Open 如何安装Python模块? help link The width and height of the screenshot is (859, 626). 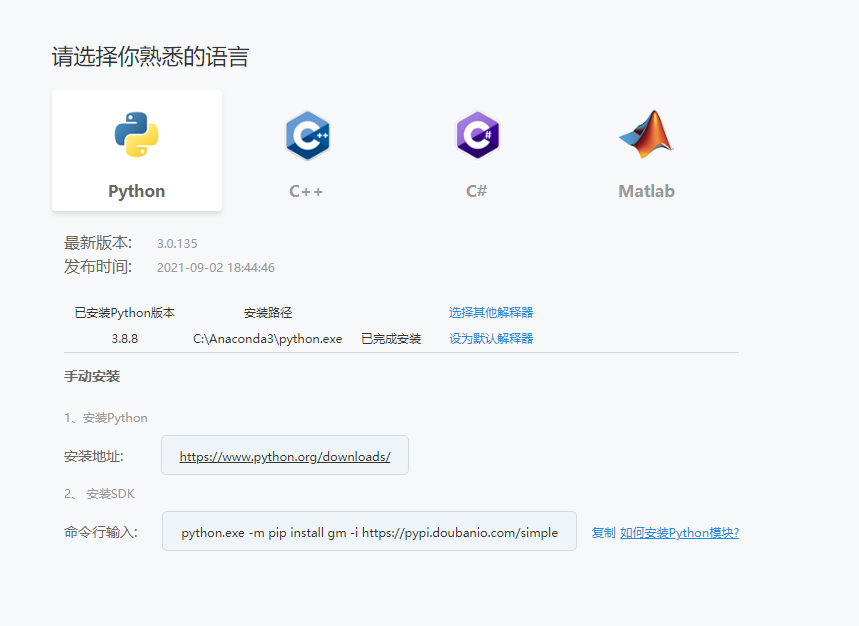pyautogui.click(x=679, y=533)
